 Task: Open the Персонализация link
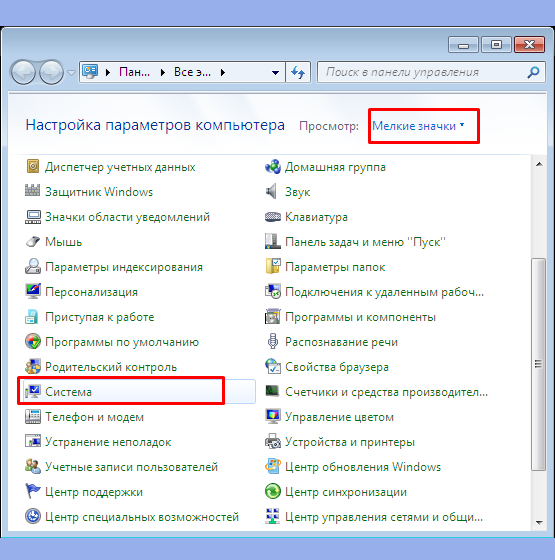pos(91,292)
